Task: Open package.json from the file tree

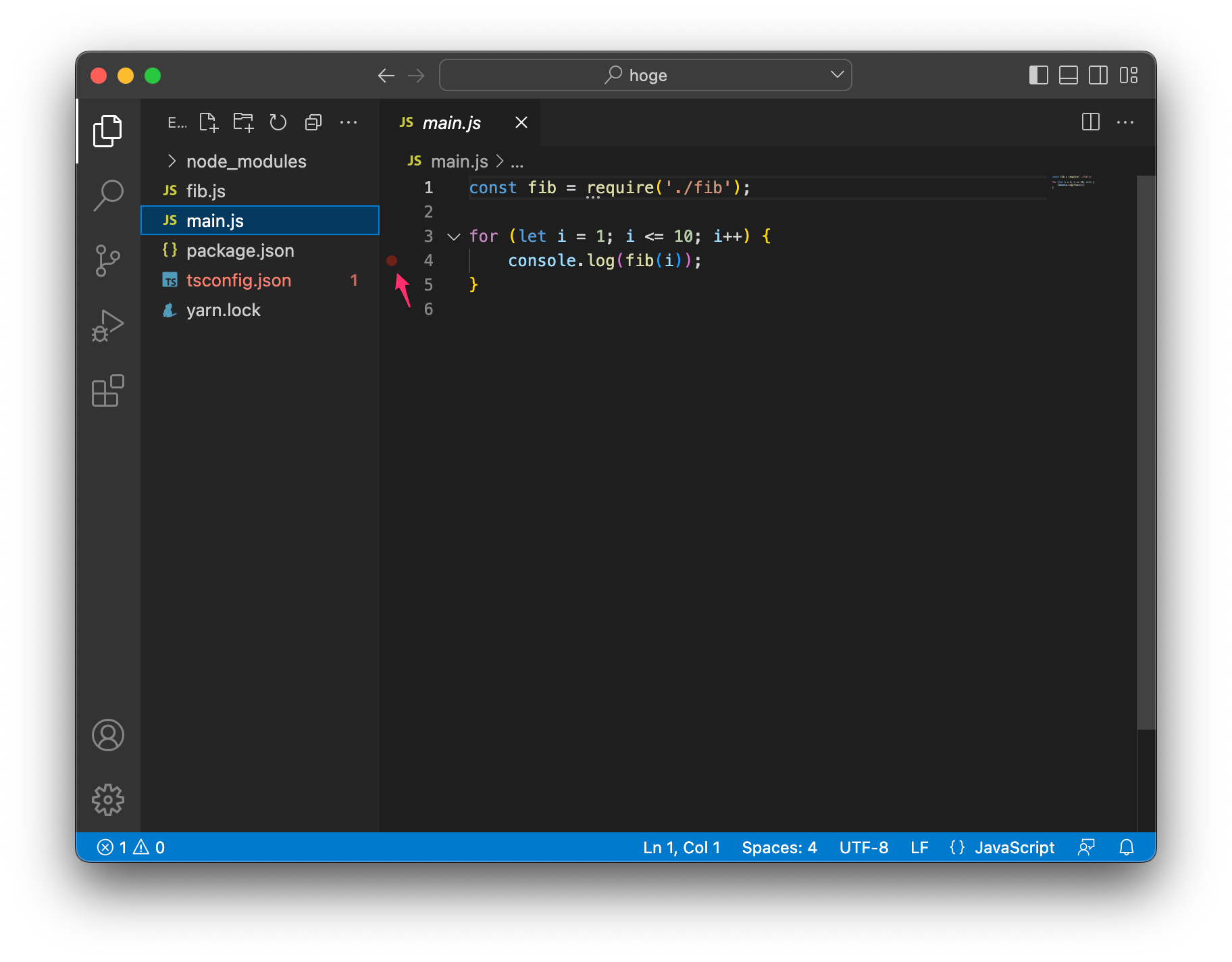Action: click(260, 250)
